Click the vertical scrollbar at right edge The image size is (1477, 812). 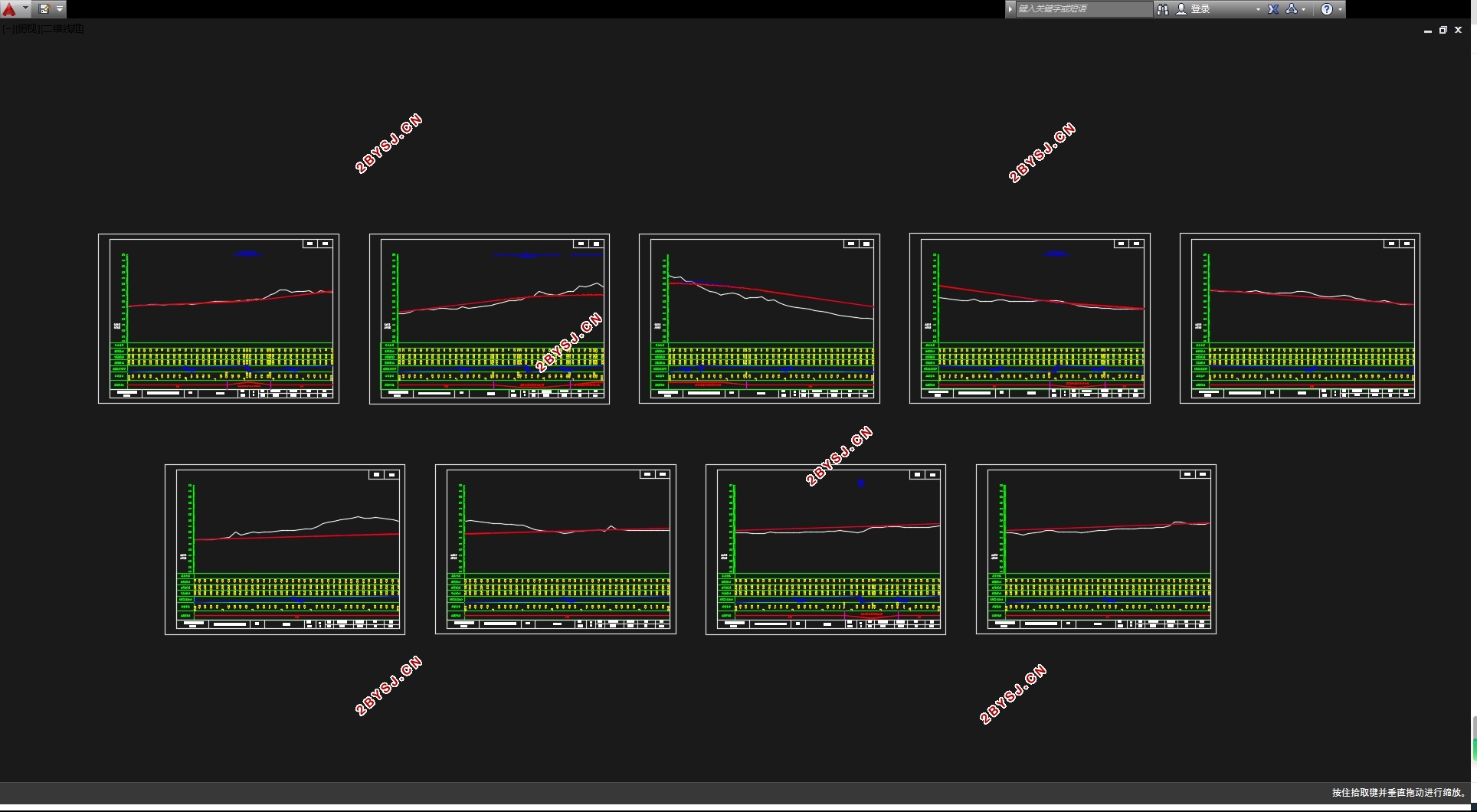pos(1474,739)
